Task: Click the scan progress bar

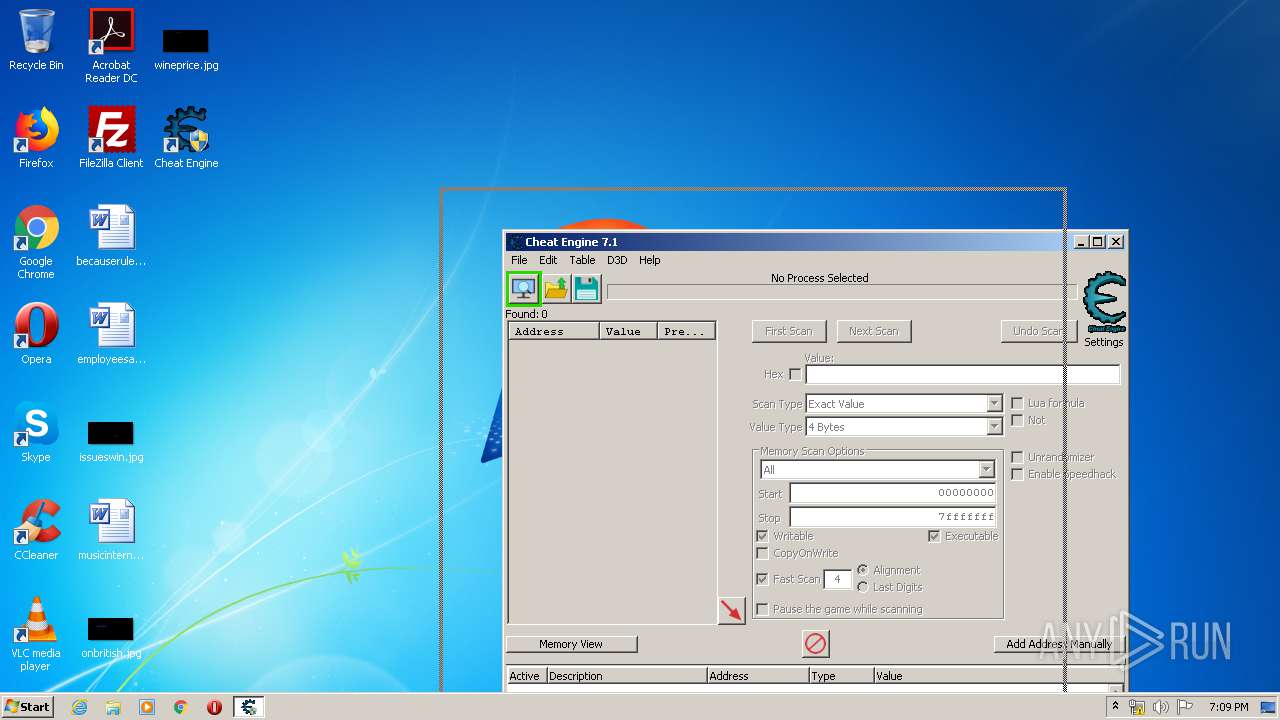Action: point(841,292)
